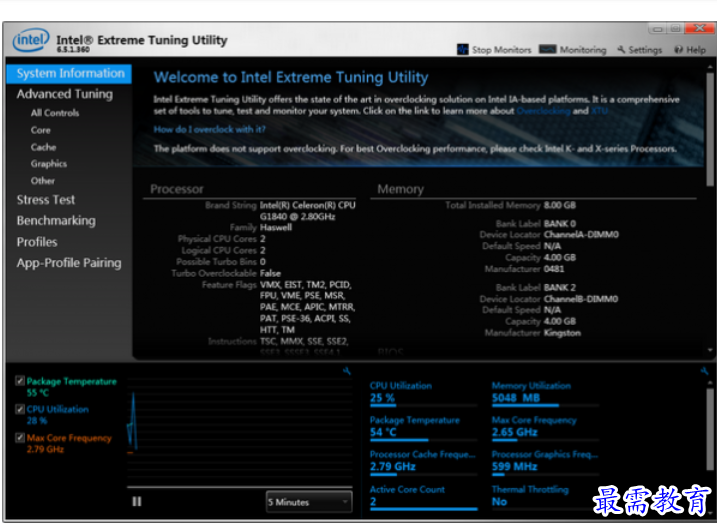Pause the monitoring graph
The height and width of the screenshot is (532, 717).
coord(137,502)
